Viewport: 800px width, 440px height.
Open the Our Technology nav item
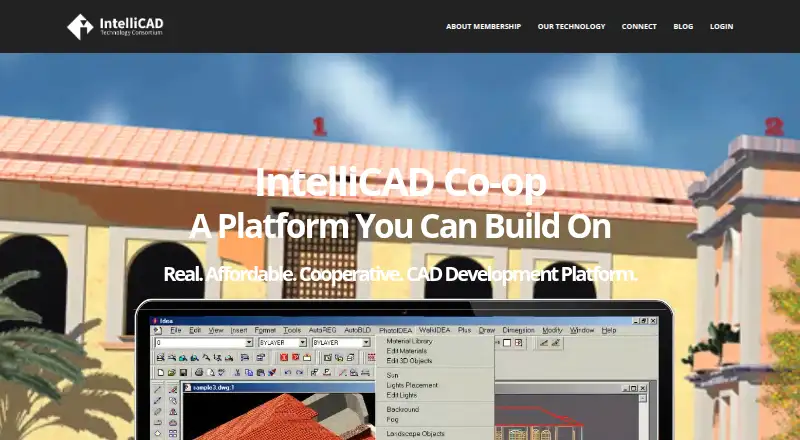tap(571, 27)
